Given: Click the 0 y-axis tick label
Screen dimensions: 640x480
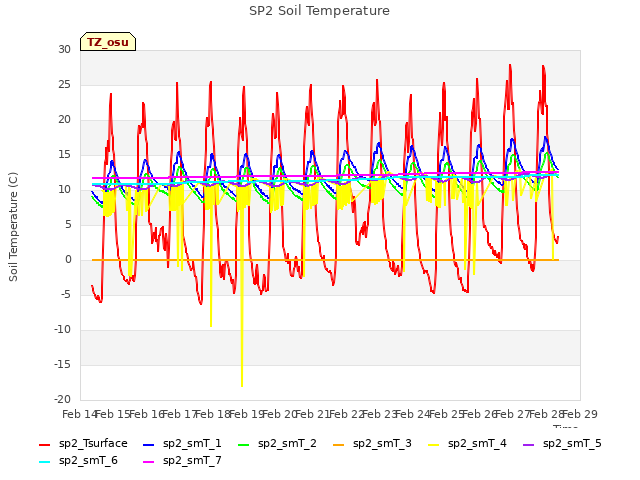Looking at the screenshot, I should coord(68,260).
